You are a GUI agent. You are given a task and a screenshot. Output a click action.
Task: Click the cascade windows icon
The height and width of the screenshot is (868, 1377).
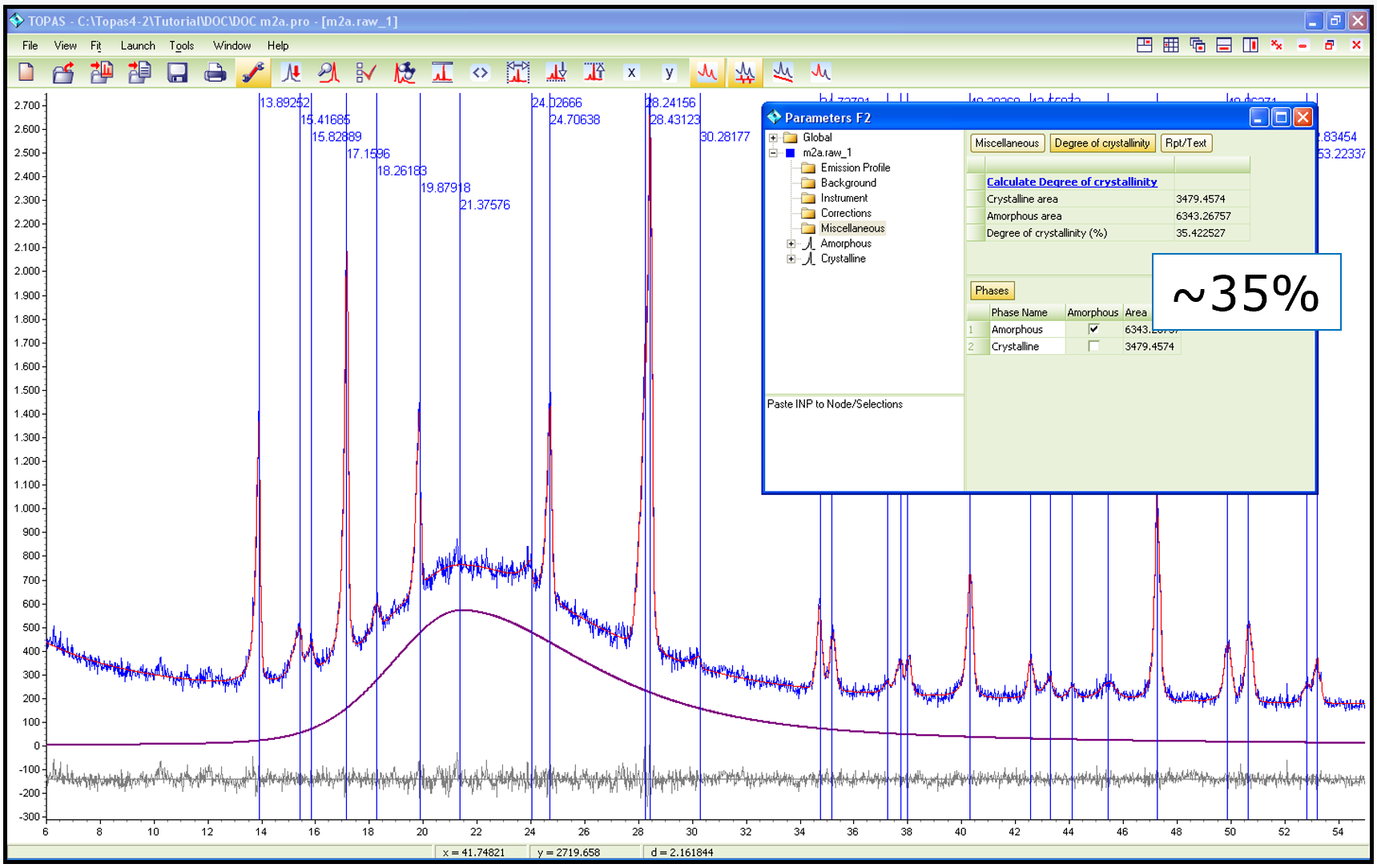point(1198,46)
